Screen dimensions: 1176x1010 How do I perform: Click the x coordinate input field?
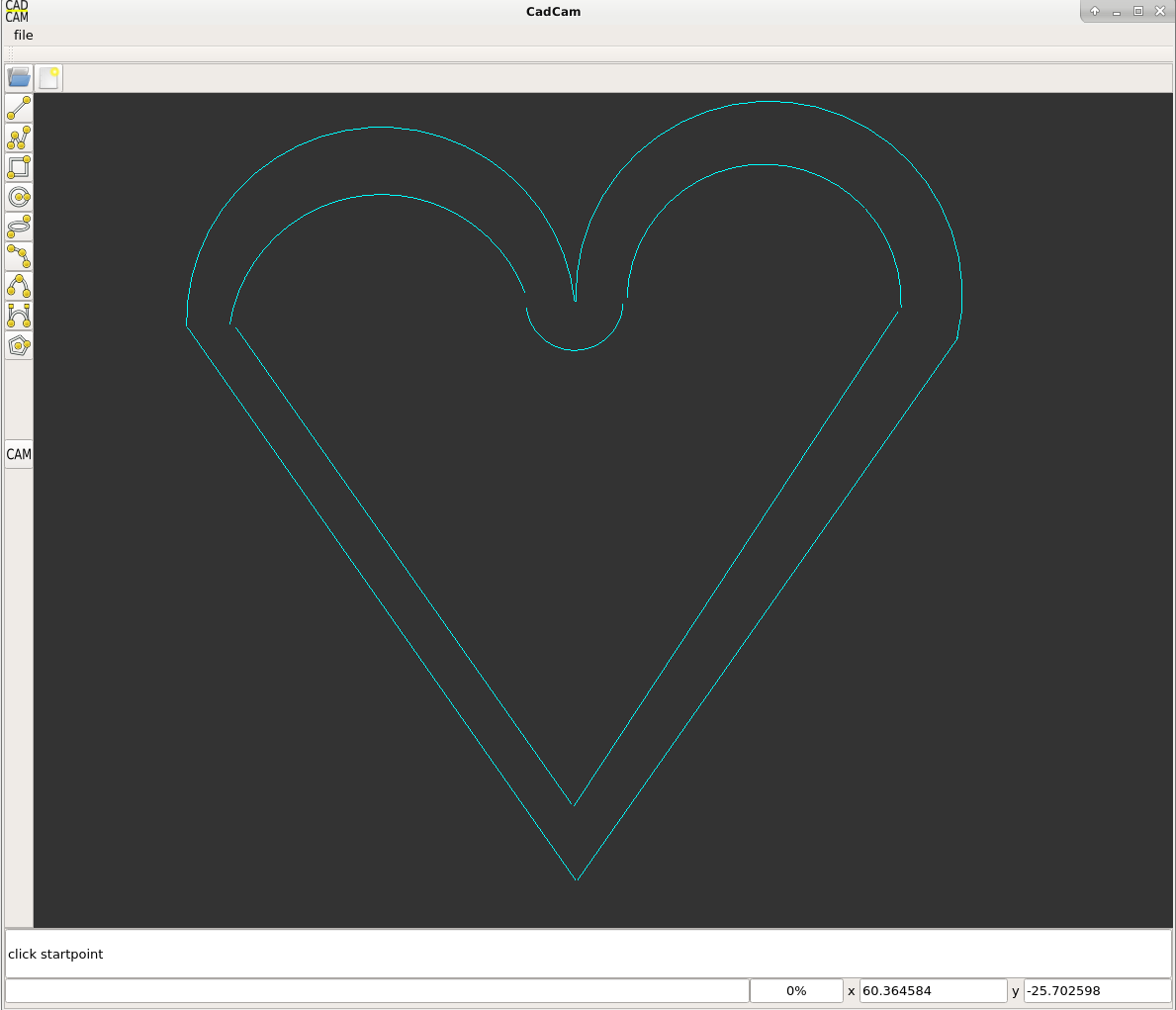click(933, 990)
